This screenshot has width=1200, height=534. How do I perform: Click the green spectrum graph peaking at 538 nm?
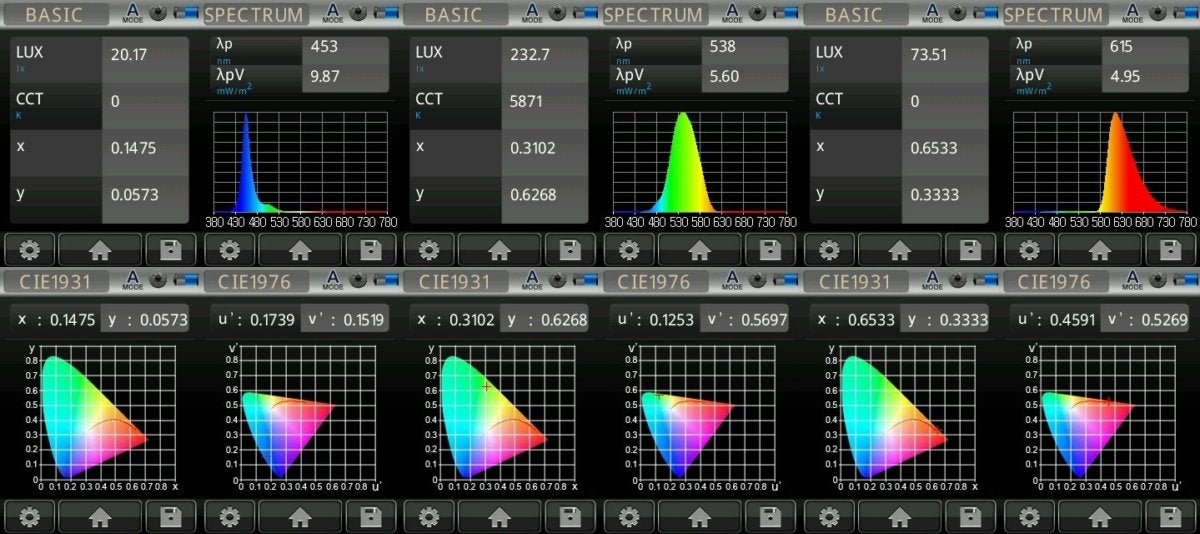[701, 162]
